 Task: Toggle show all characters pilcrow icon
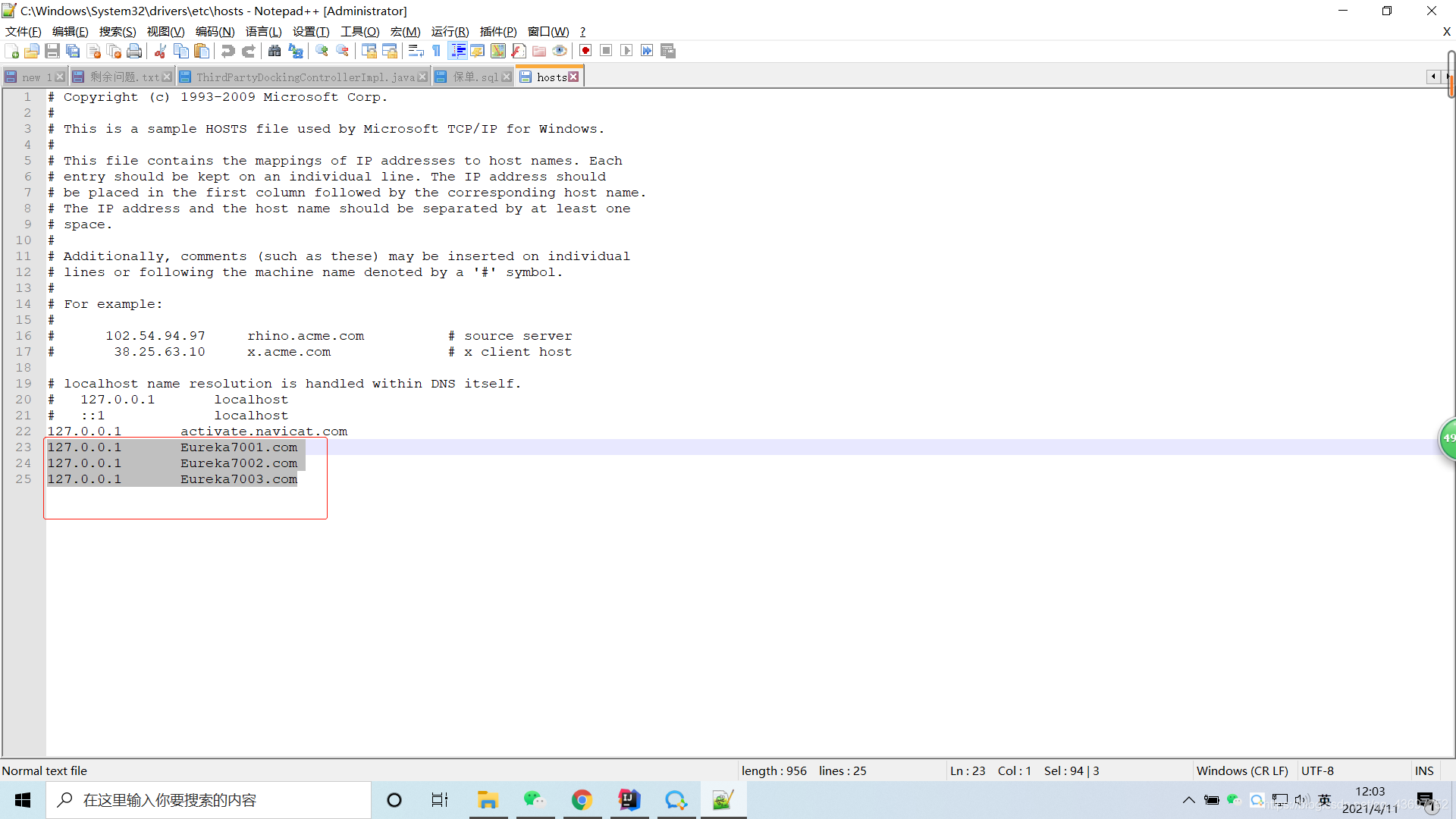click(437, 51)
